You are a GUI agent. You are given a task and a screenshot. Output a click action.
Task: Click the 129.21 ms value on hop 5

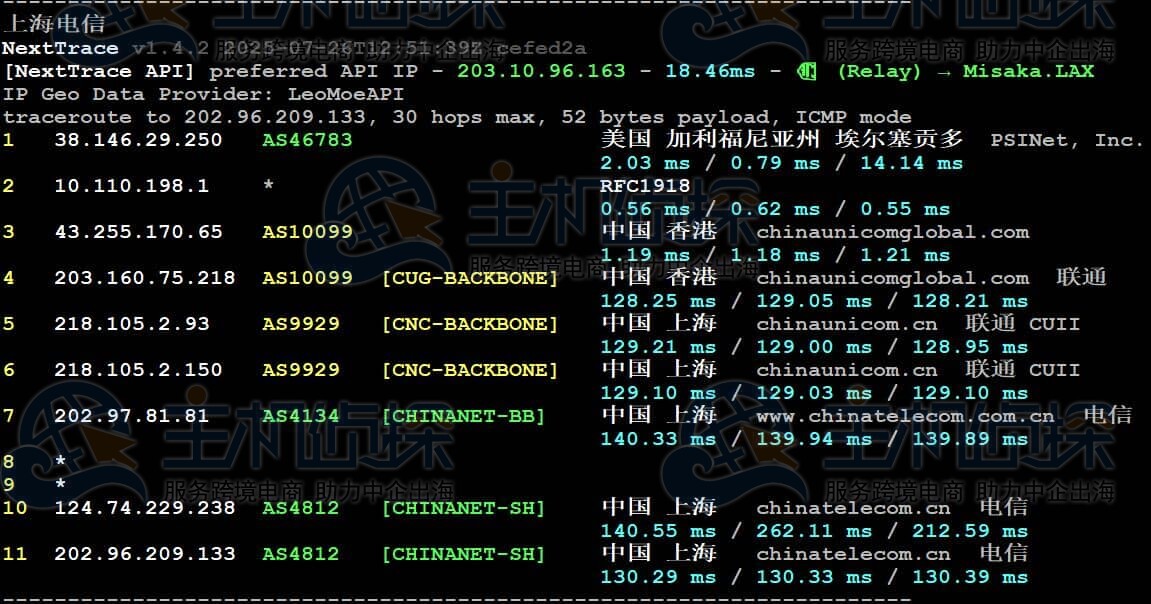[658, 347]
